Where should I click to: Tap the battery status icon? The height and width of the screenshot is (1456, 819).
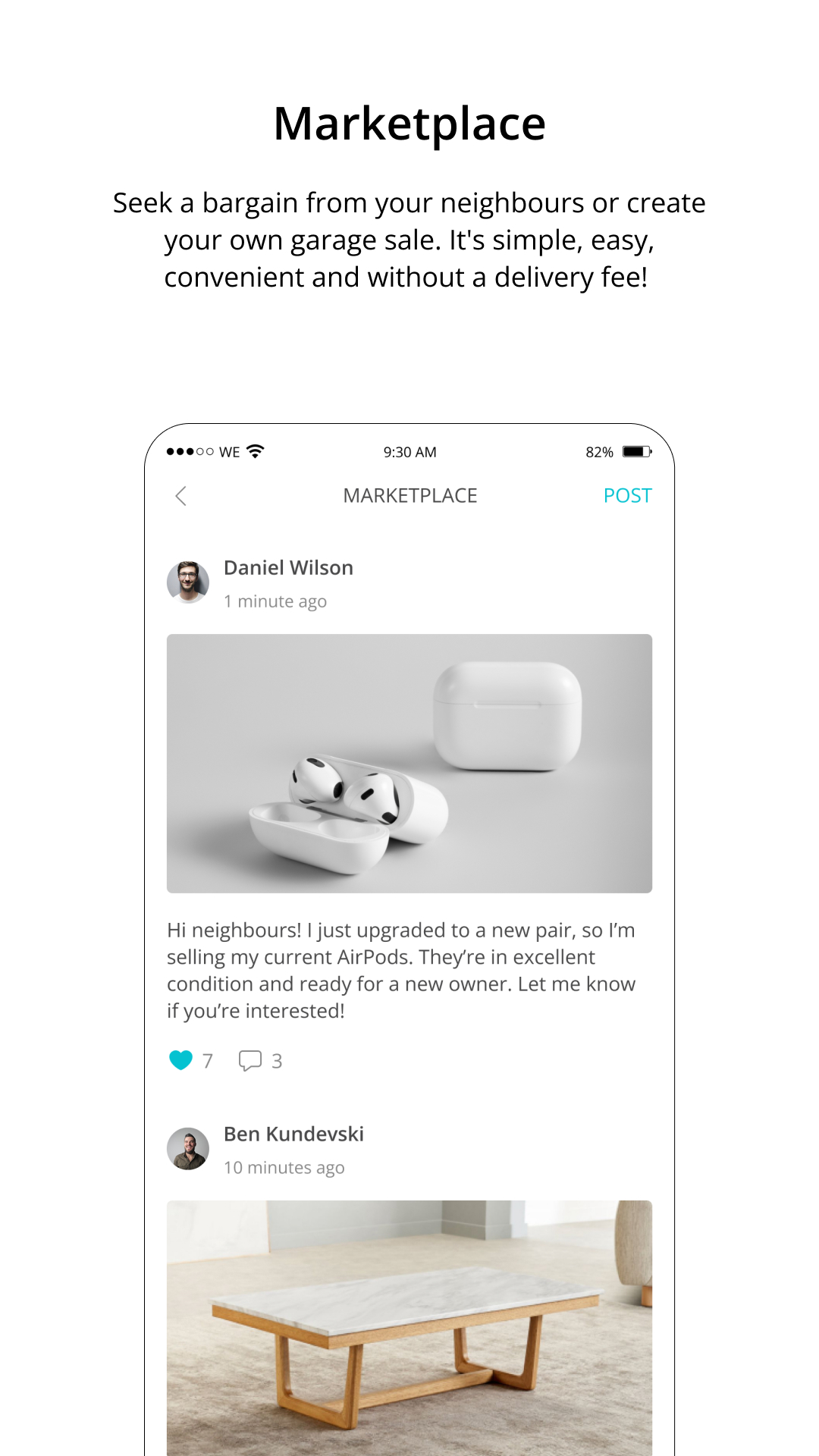pos(637,452)
